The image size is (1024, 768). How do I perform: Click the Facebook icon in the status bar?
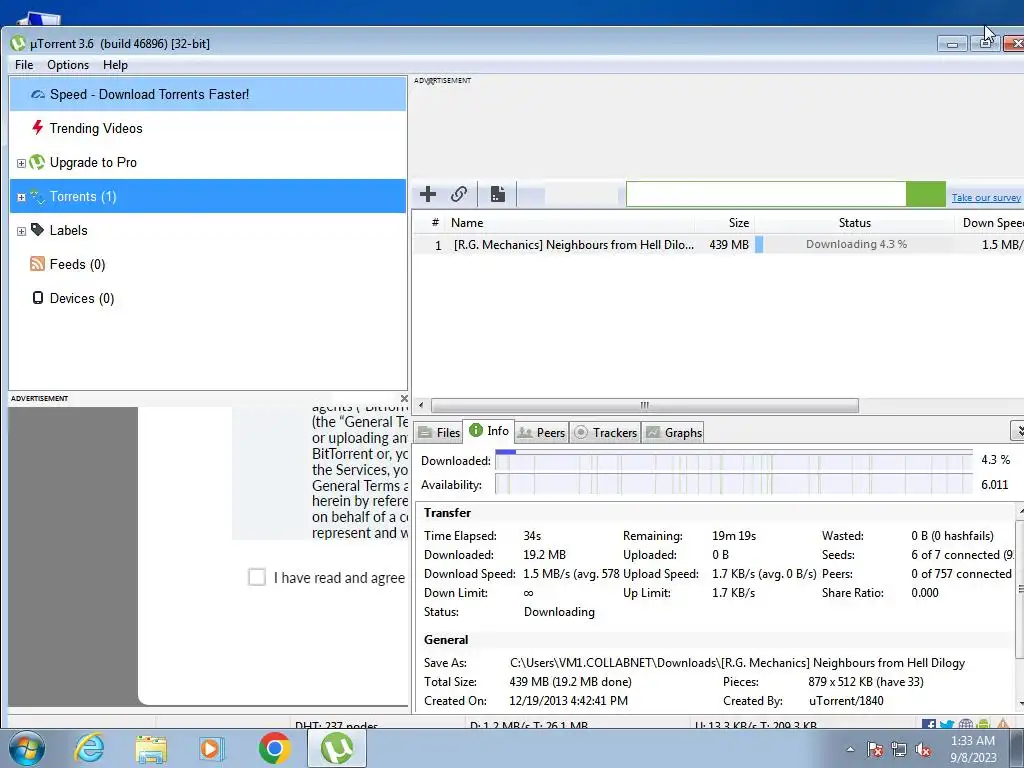click(929, 724)
